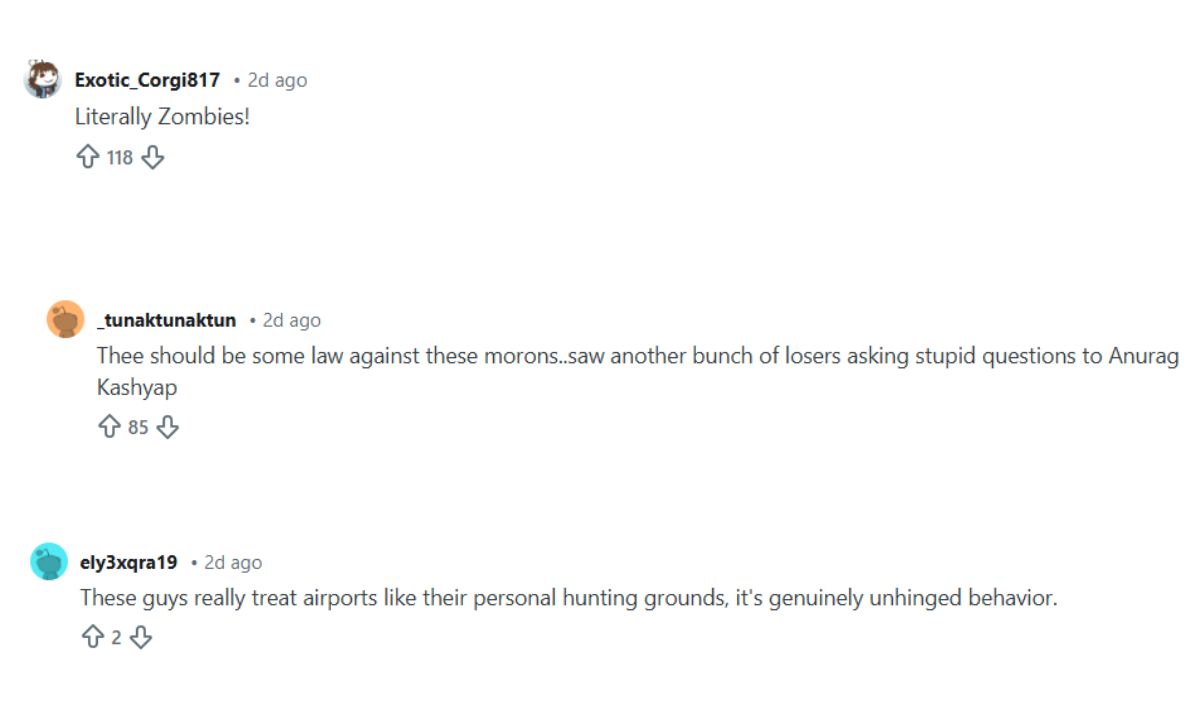Open the "2d ago" permalink beside _tunaktunaktun

tap(291, 320)
